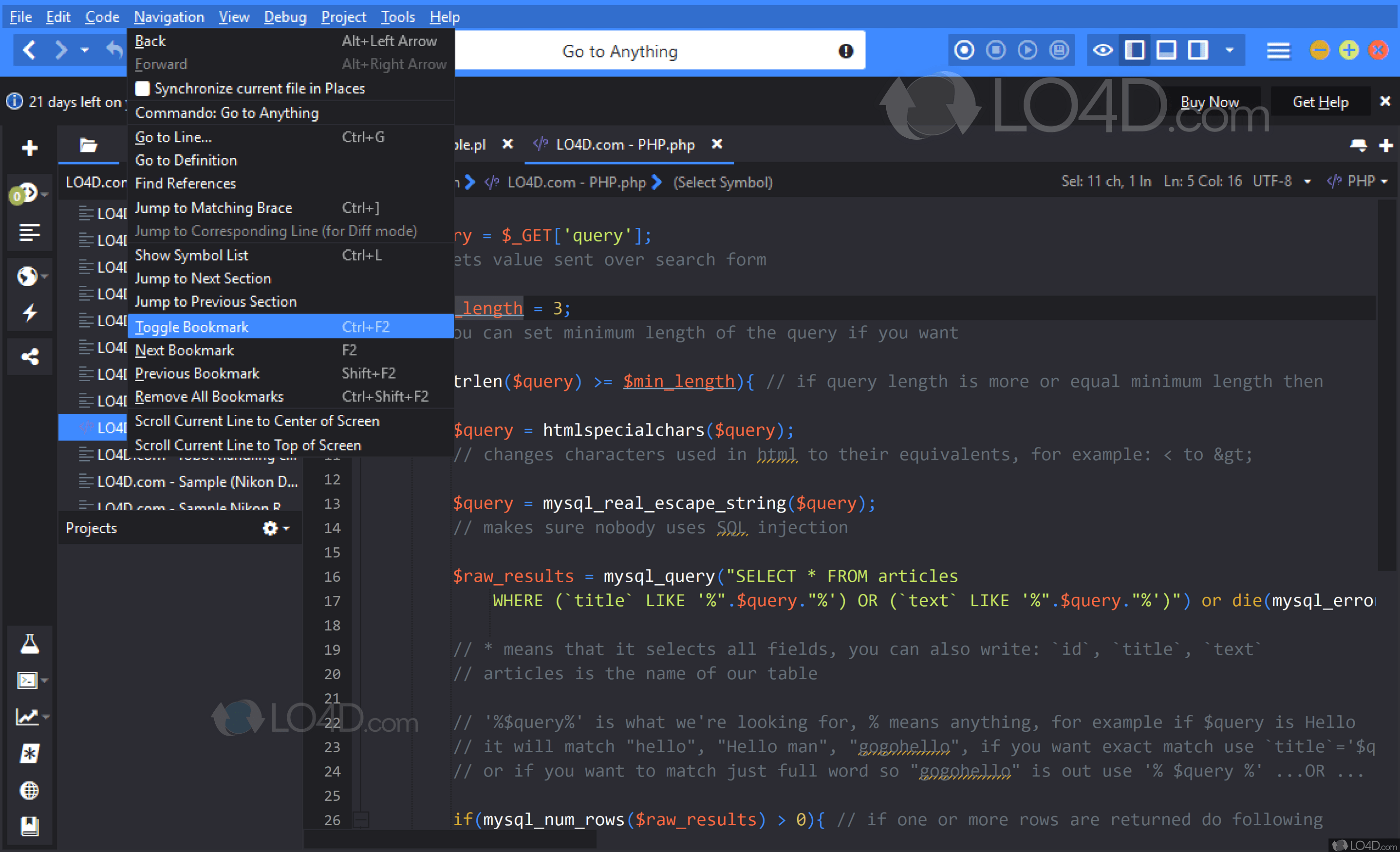Screen dimensions: 1400x852
Task: Open the regex toolkit asterisk icon
Action: tap(29, 753)
